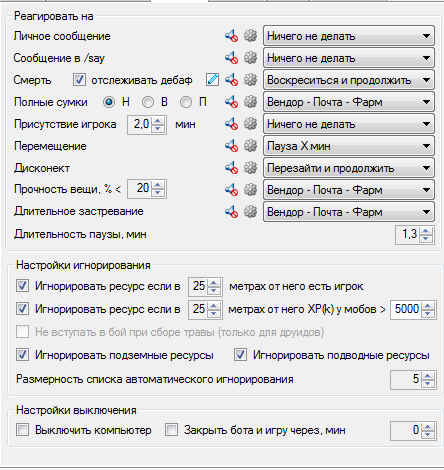444x470 pixels.
Task: Open Прочность вещи action dropdown
Action: tap(349, 190)
